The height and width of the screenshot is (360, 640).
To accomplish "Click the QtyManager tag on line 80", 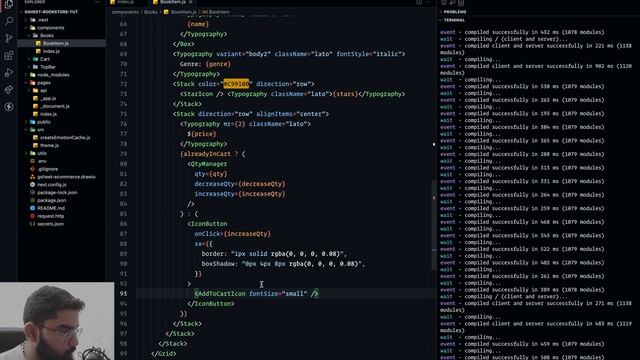I will pyautogui.click(x=209, y=164).
